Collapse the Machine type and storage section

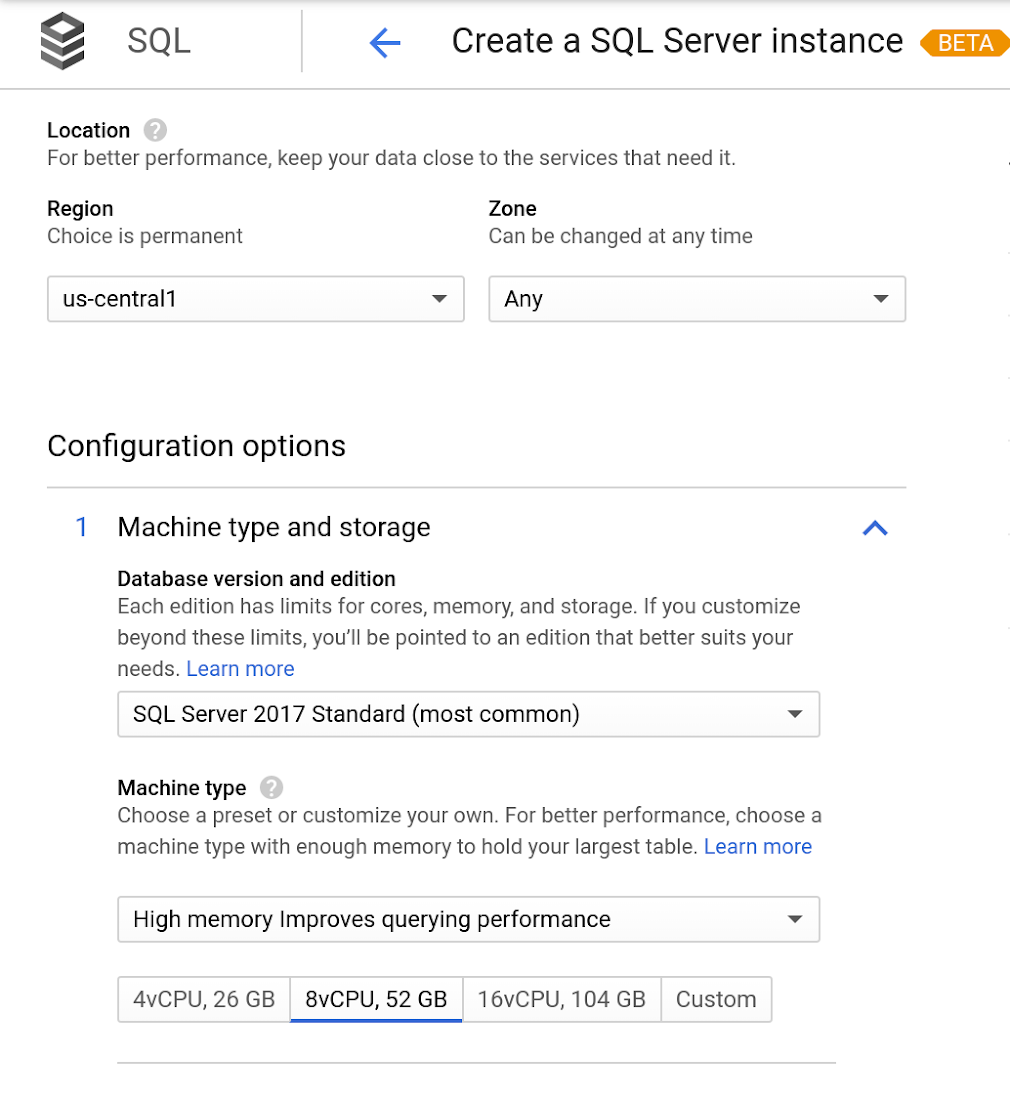click(875, 527)
